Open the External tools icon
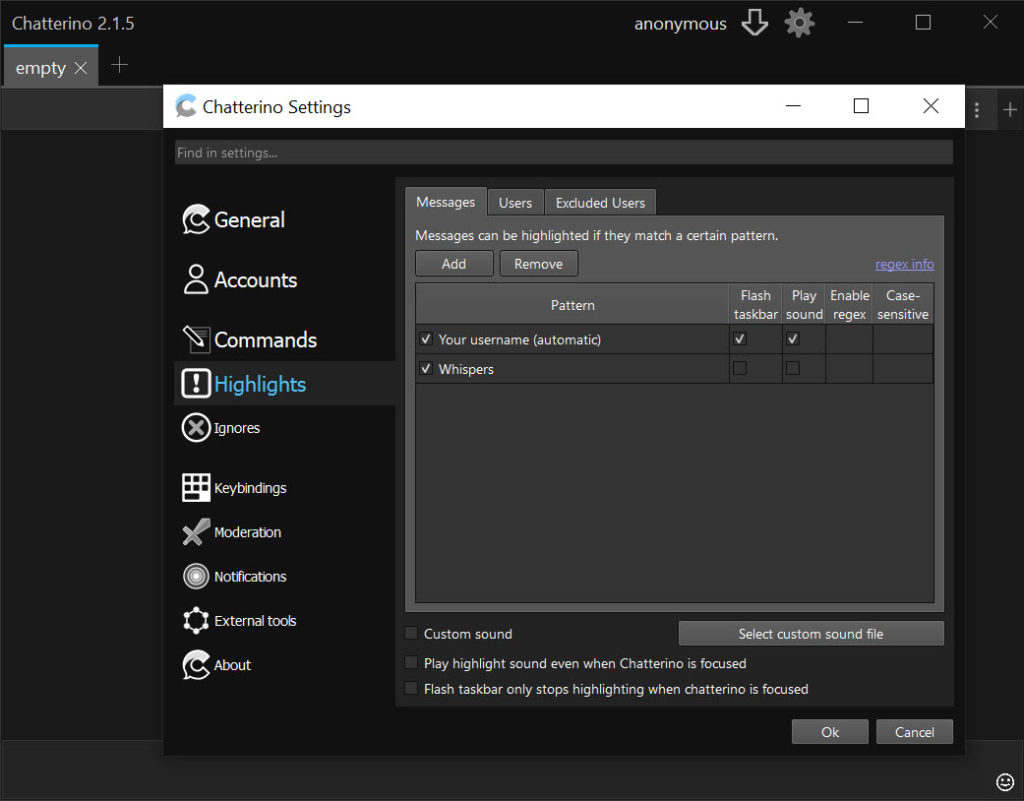This screenshot has height=801, width=1024. tap(196, 621)
